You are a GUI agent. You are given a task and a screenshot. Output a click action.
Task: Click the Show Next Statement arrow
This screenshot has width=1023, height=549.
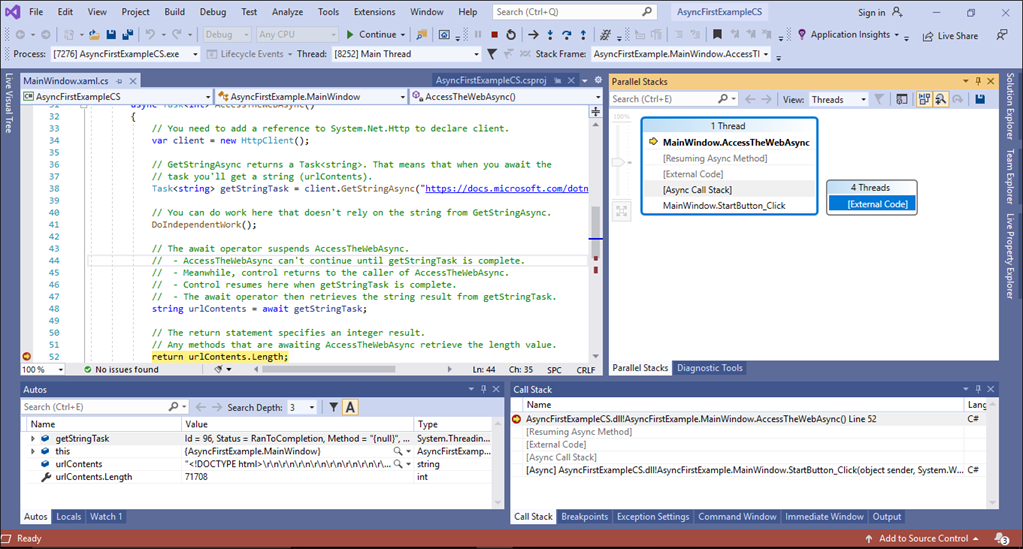pos(533,35)
